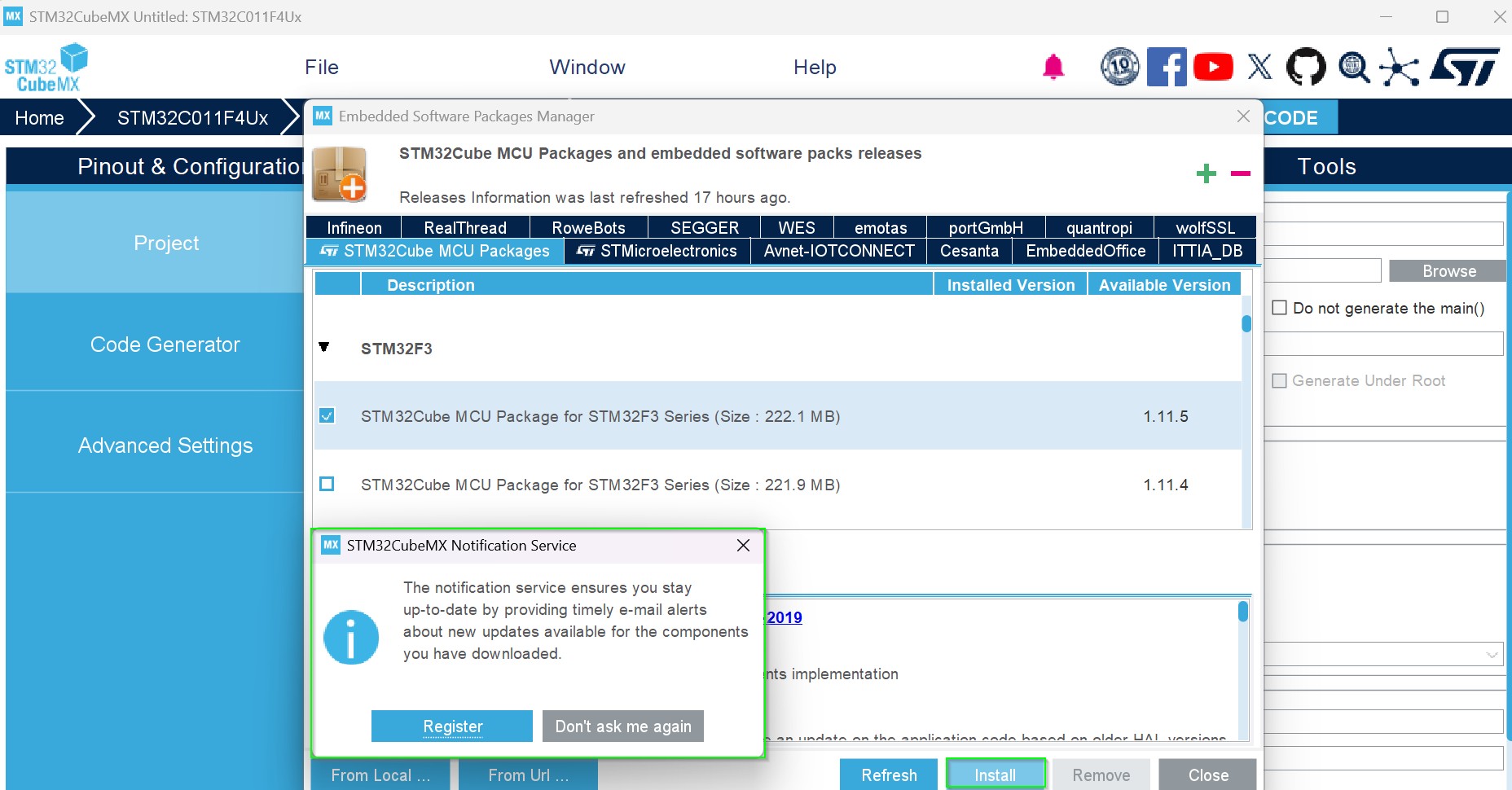Screen dimensions: 1512x790
Task: Click the Install button
Action: point(996,775)
